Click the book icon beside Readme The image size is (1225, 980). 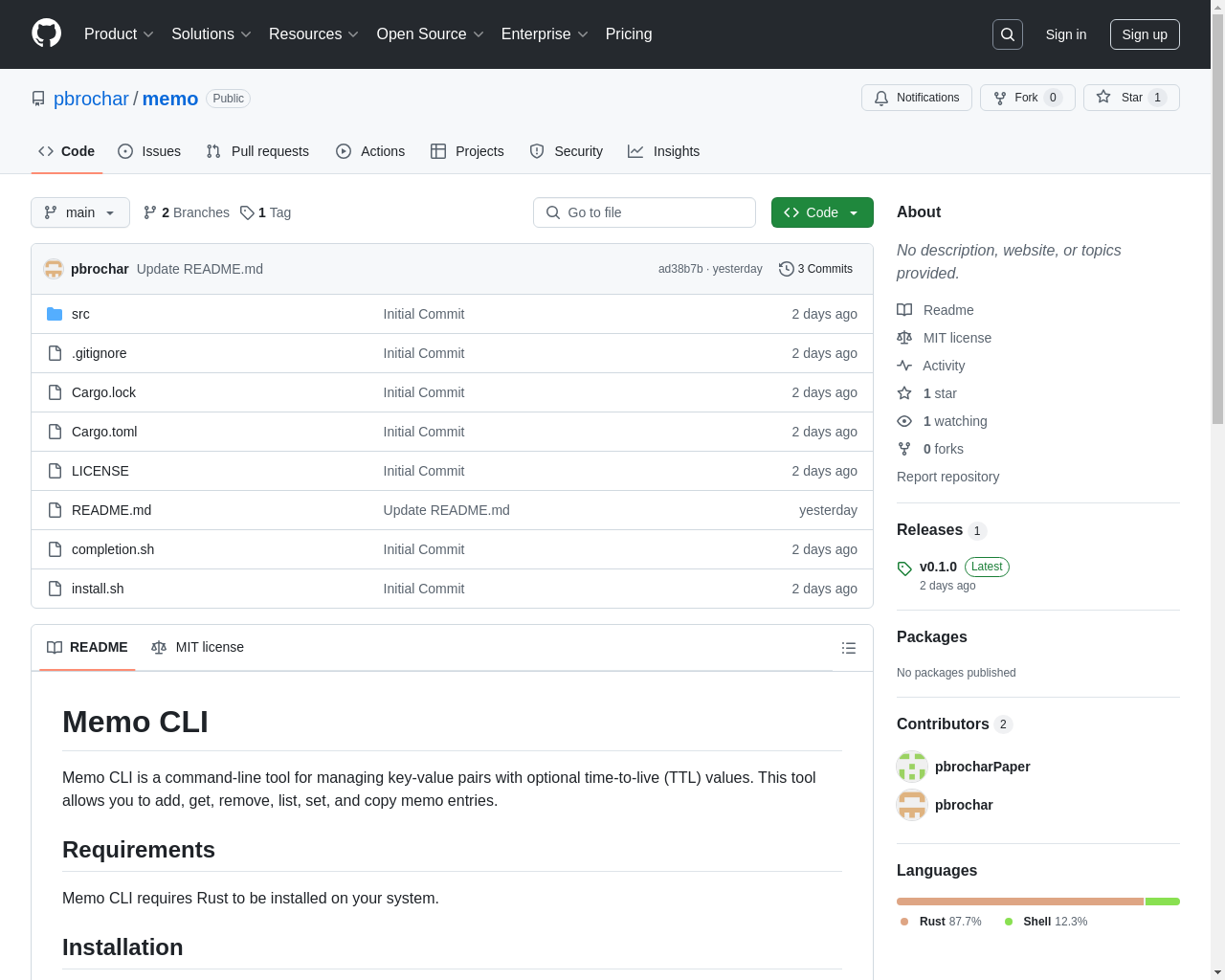[904, 310]
